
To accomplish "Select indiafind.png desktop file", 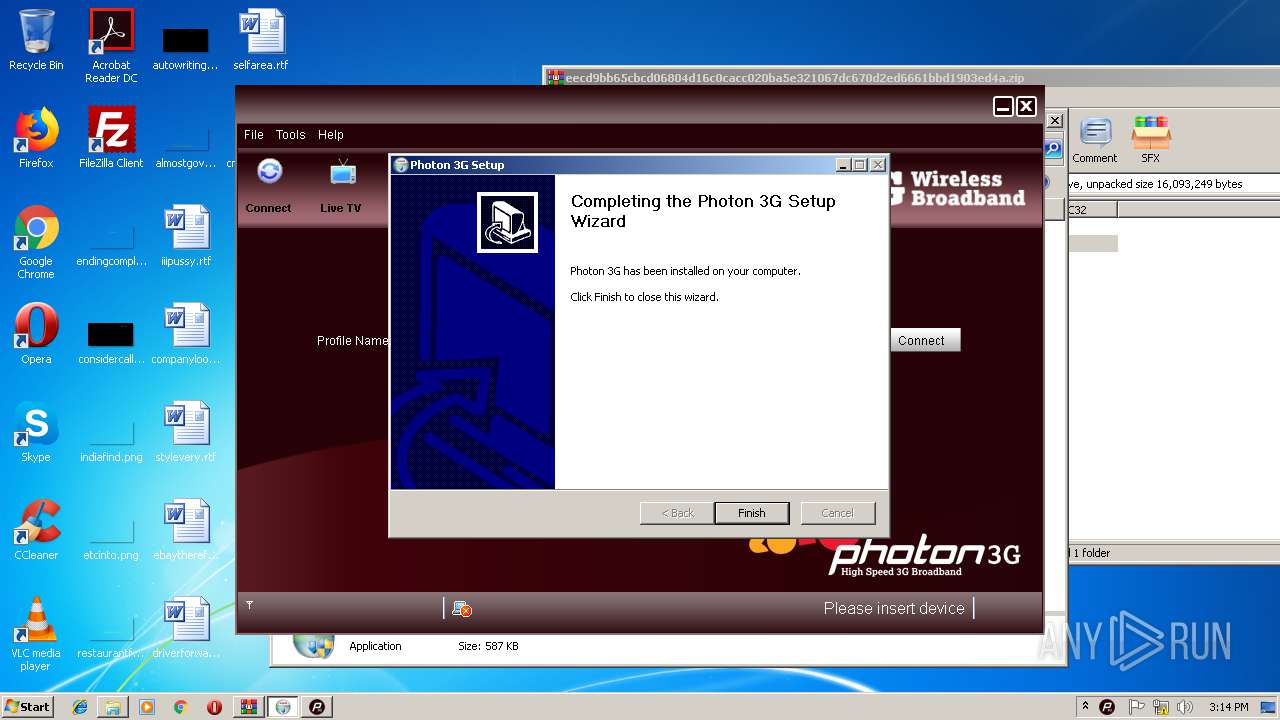I will tap(111, 440).
